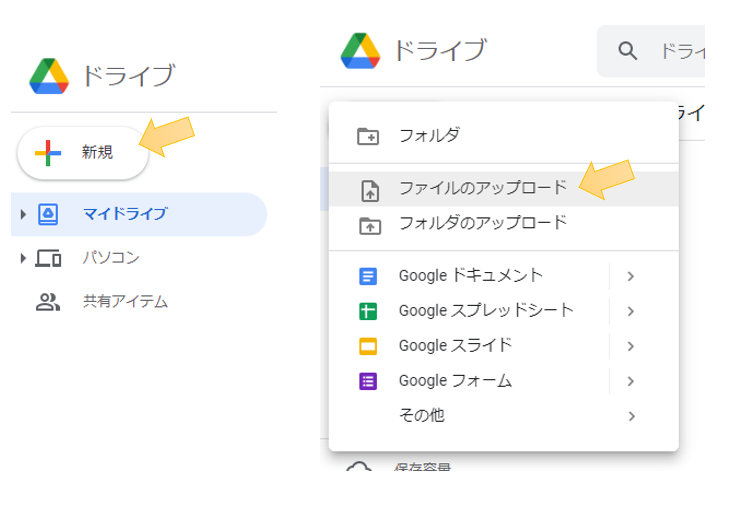The height and width of the screenshot is (507, 730).
Task: Expand the Google フォーム submenu arrow
Action: [x=631, y=381]
